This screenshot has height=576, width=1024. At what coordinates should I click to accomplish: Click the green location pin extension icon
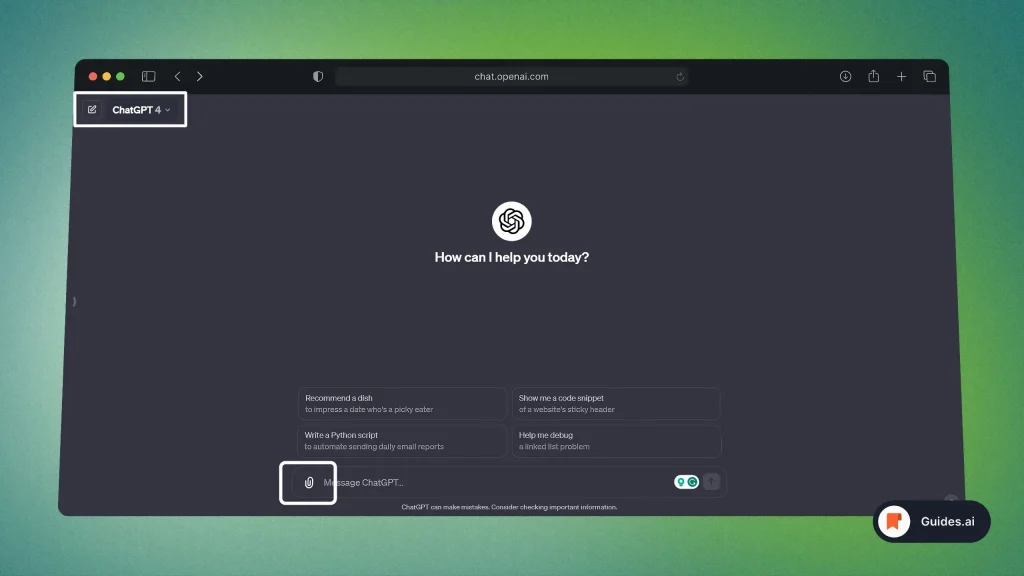pyautogui.click(x=680, y=482)
